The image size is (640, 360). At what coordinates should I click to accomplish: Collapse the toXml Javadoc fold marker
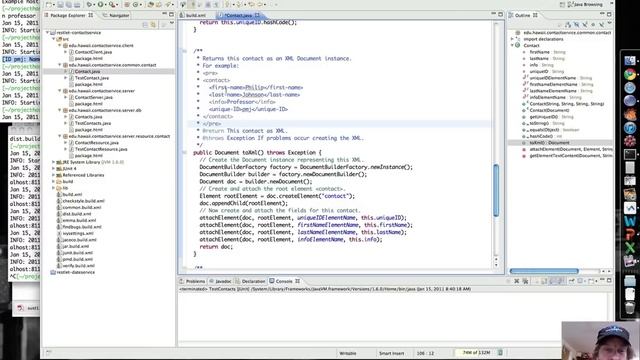pyautogui.click(x=184, y=51)
